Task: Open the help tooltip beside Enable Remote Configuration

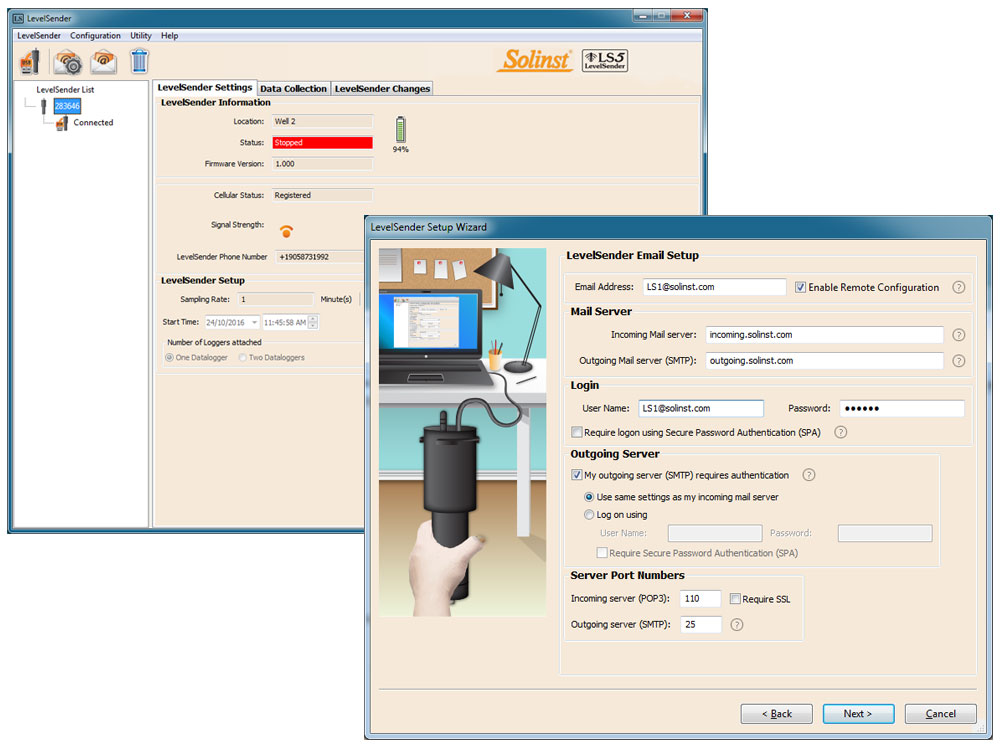Action: (959, 287)
